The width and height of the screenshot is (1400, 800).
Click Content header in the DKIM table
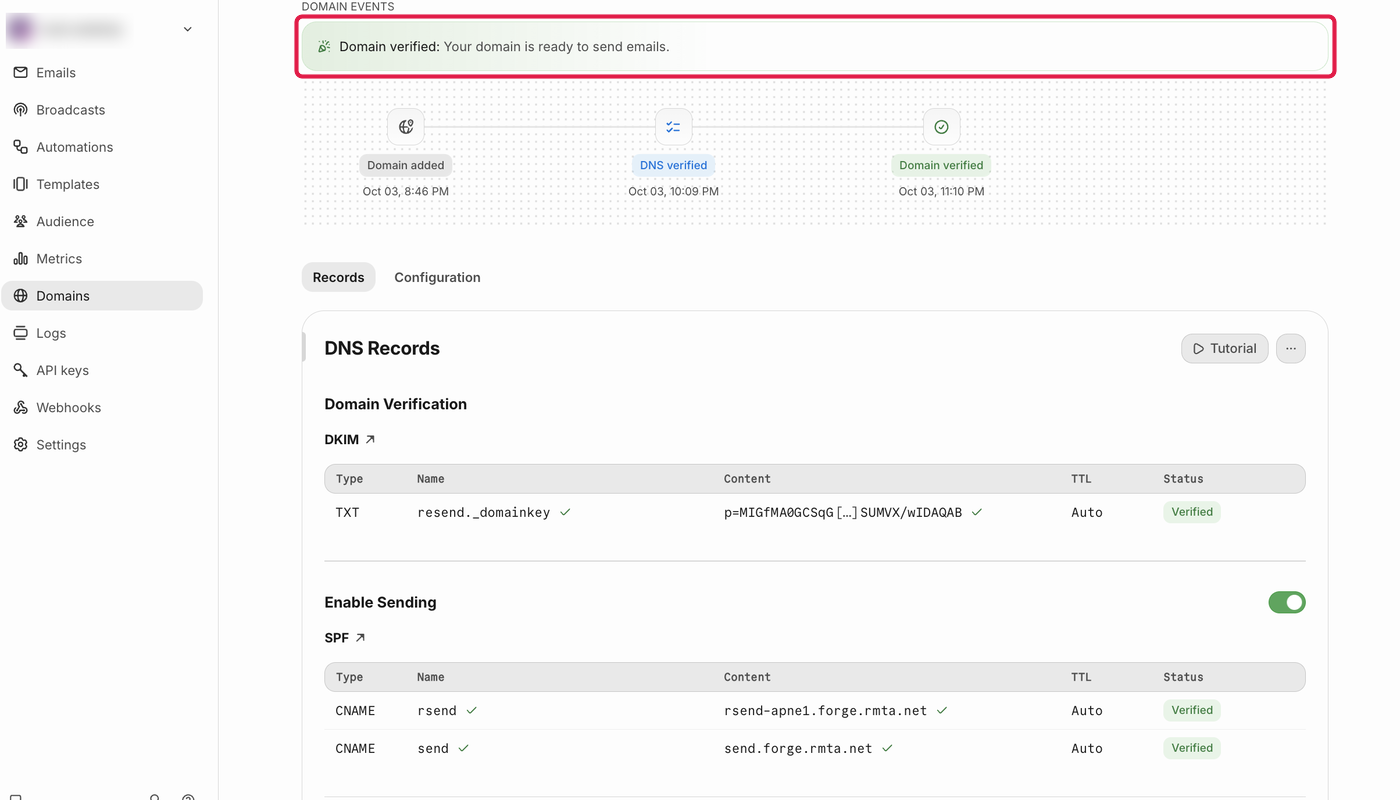click(747, 479)
